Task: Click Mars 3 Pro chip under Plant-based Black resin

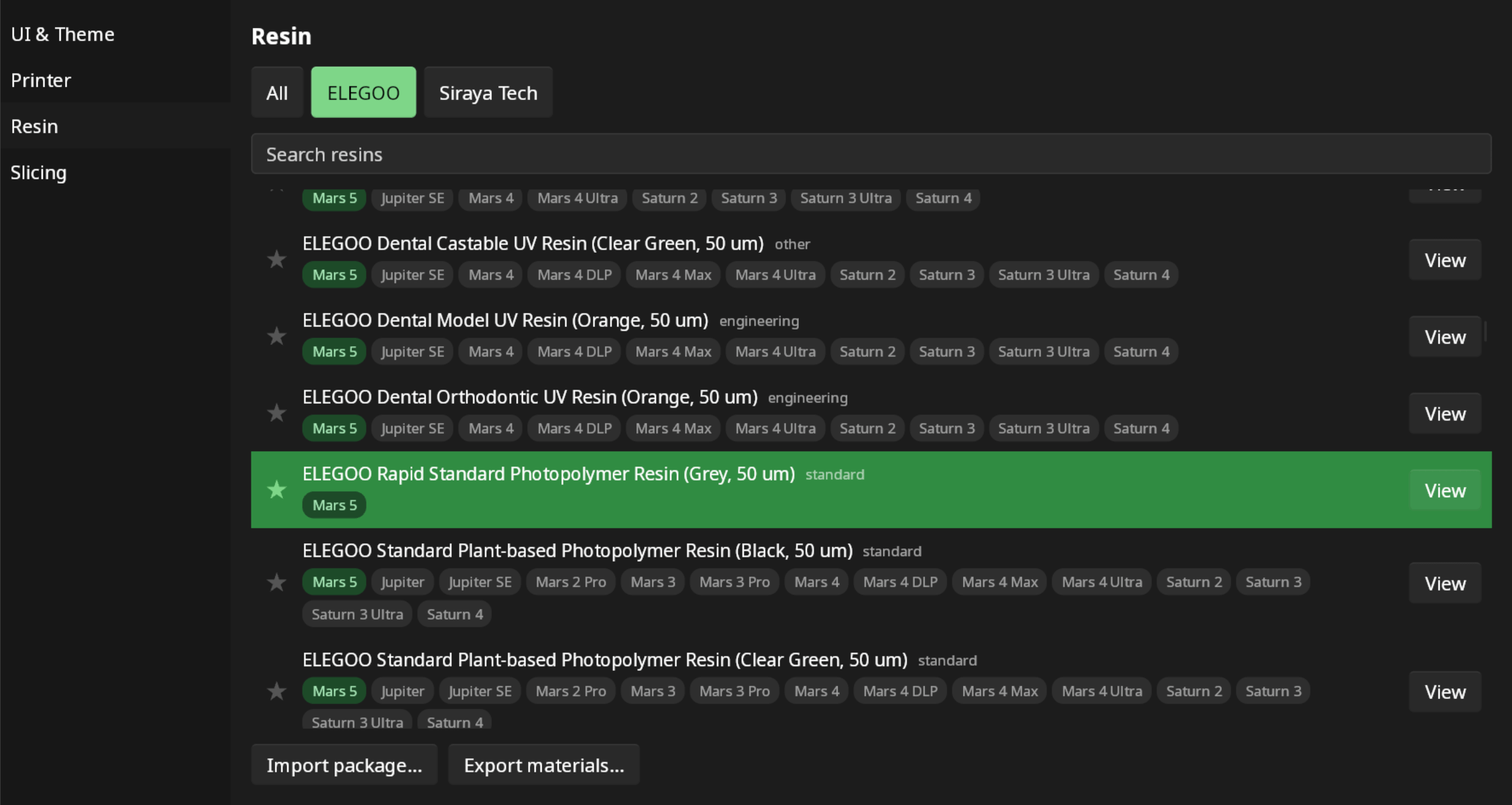Action: click(734, 582)
